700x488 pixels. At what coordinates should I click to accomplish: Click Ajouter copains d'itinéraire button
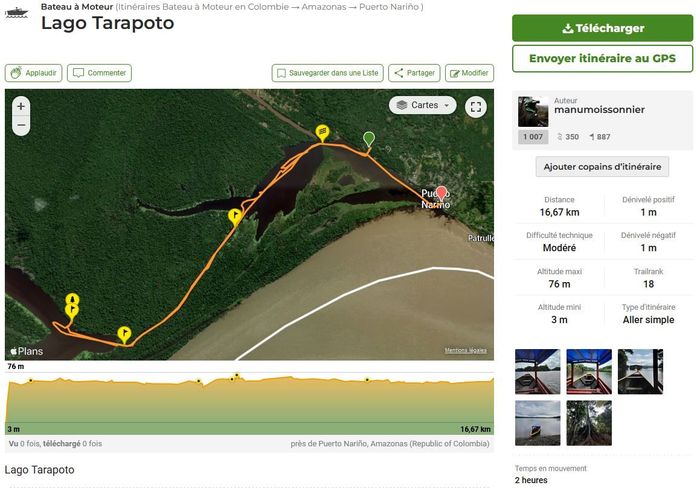pos(602,167)
